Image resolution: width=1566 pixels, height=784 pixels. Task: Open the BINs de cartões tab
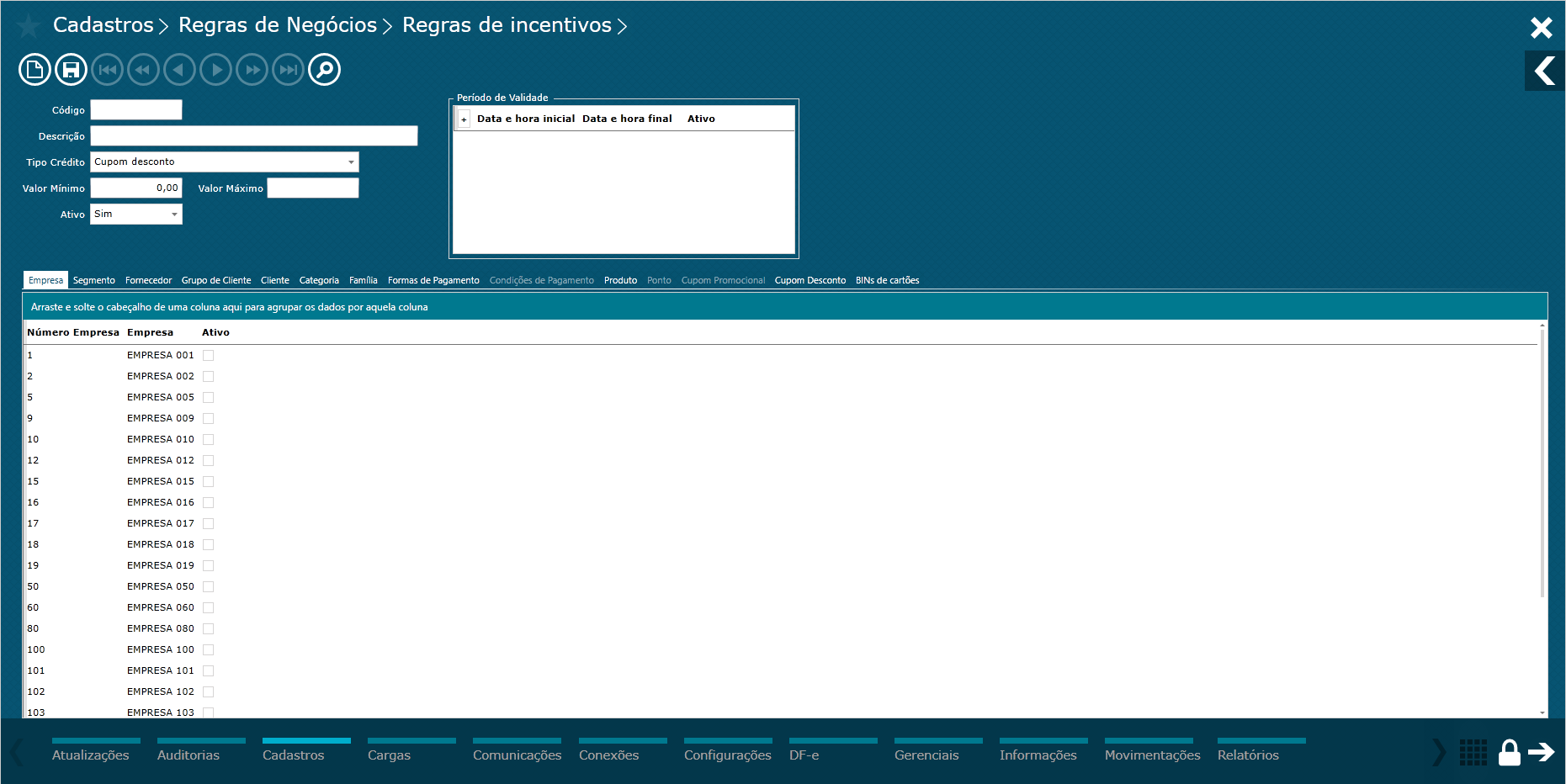887,281
